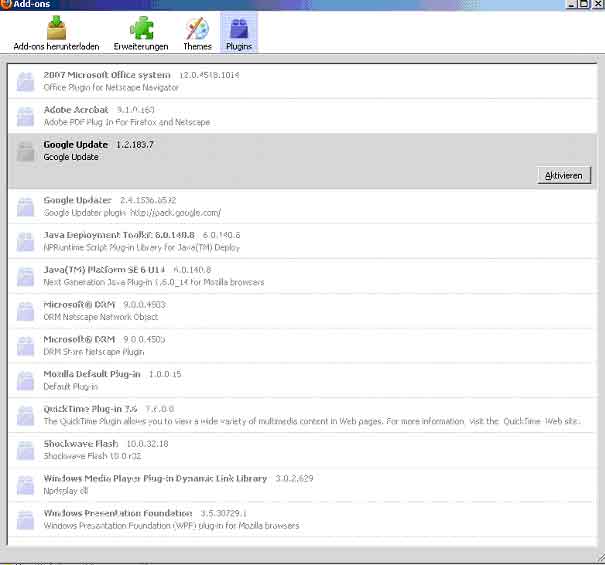
Task: Select the Shockwave Flash plugin name
Action: [81, 443]
